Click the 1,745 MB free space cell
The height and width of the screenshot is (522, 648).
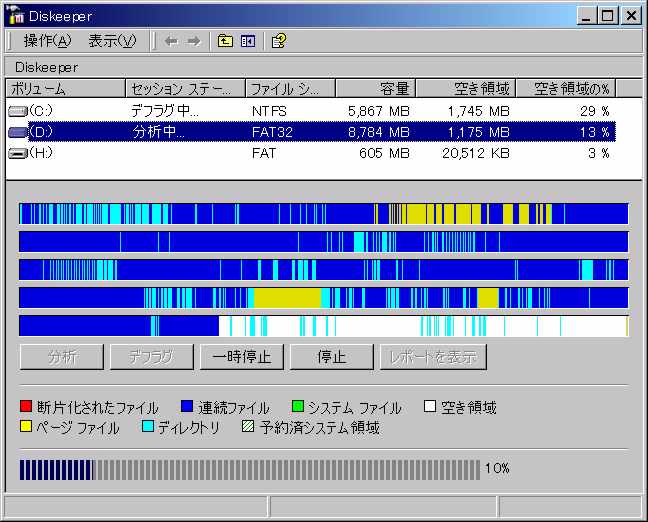click(x=479, y=111)
